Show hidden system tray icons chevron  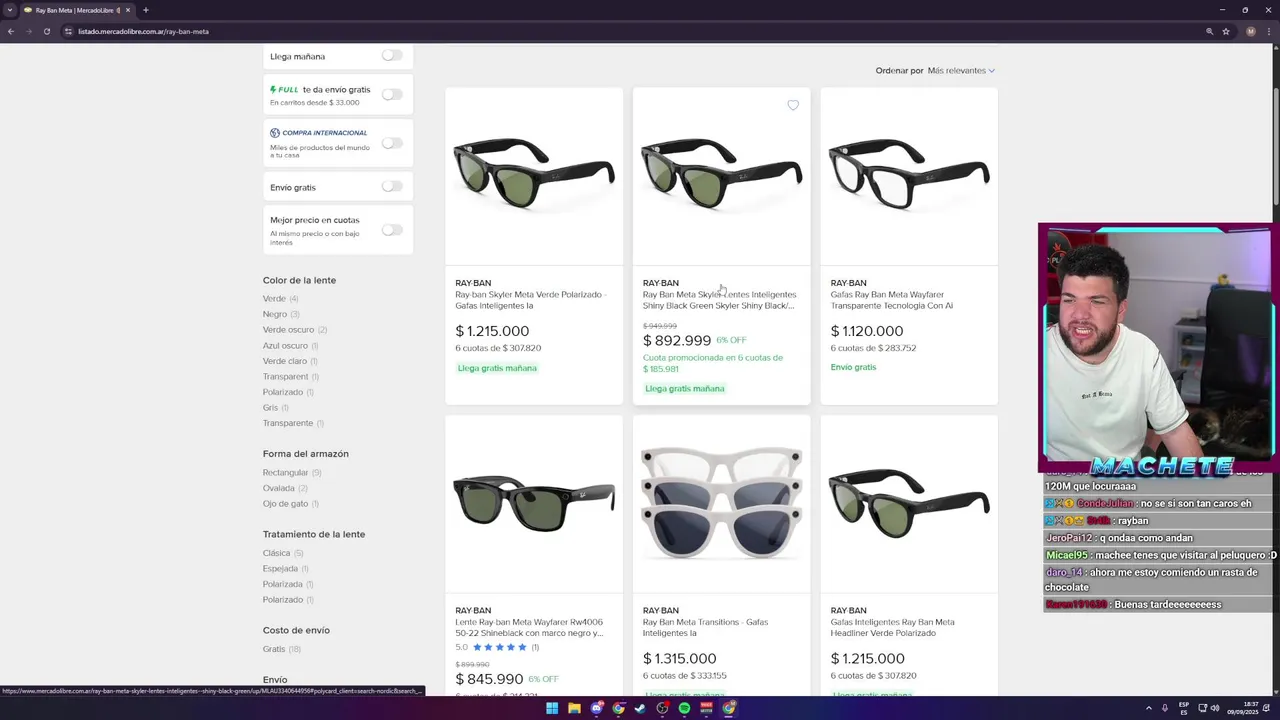[1148, 708]
